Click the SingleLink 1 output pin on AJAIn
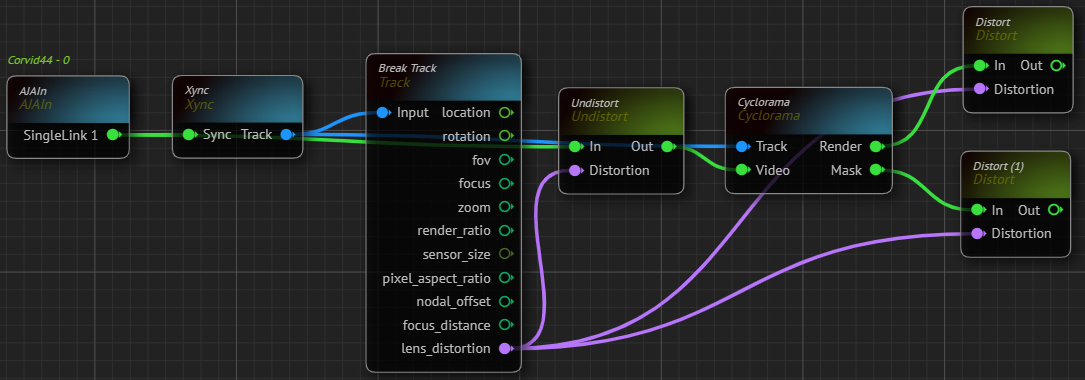Viewport: 1085px width, 380px height. (113, 134)
